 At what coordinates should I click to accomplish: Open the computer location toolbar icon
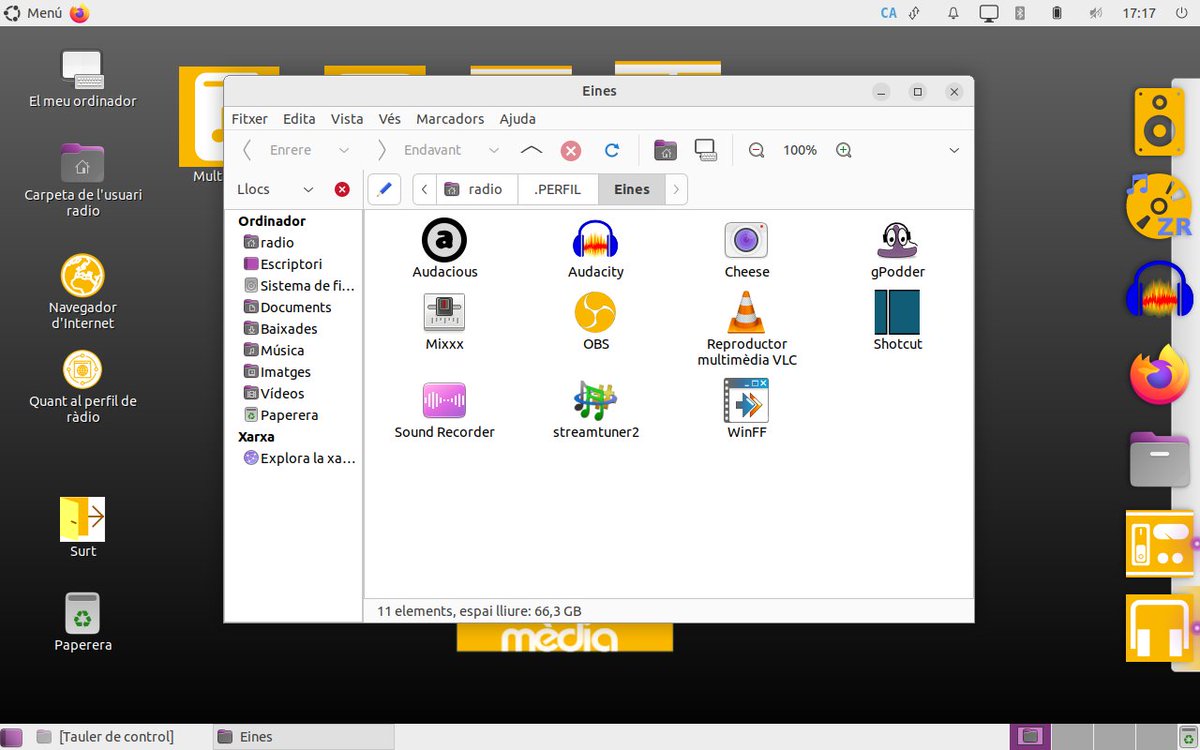[706, 150]
